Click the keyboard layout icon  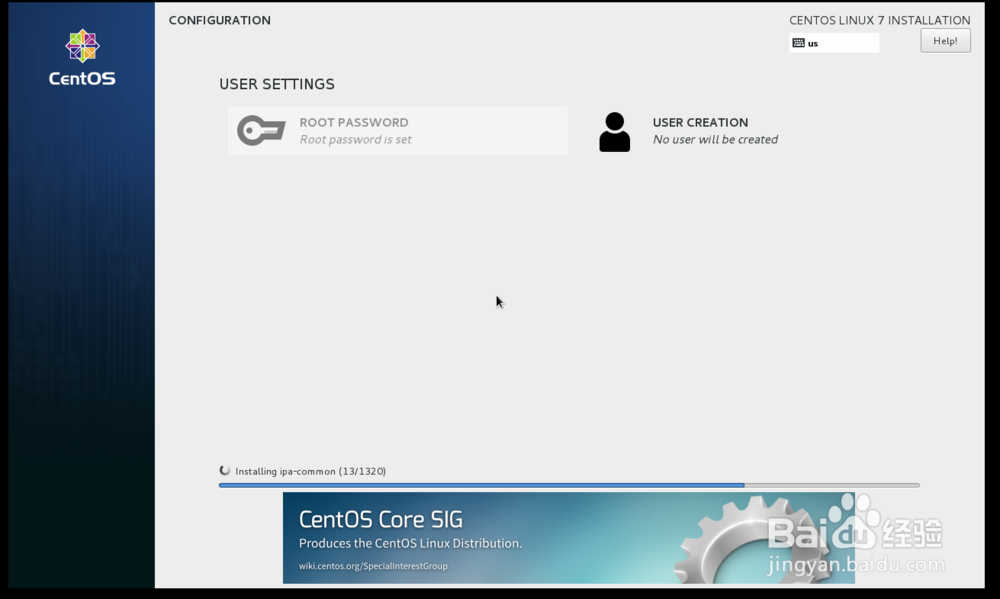point(798,43)
